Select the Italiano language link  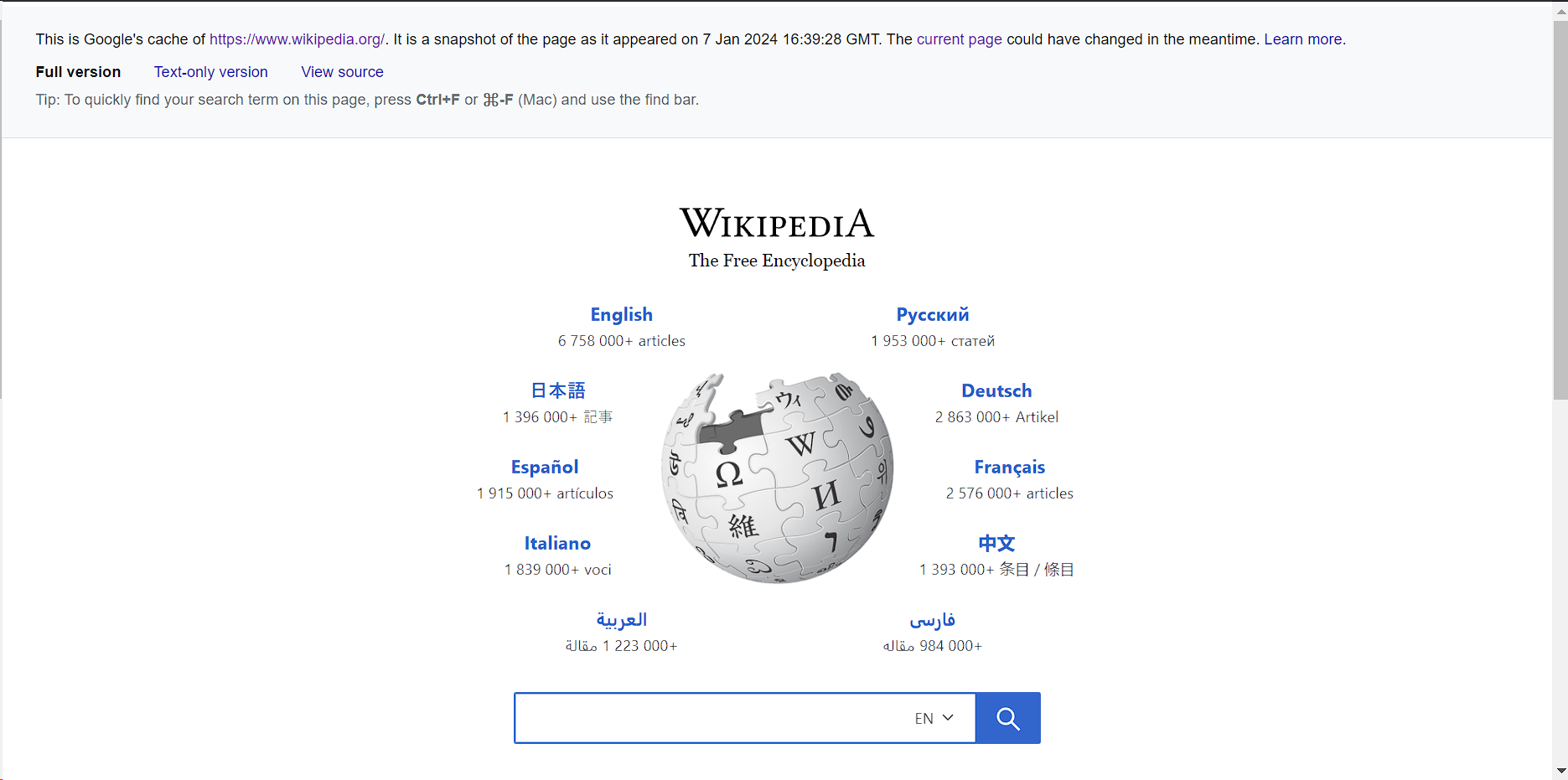(557, 543)
